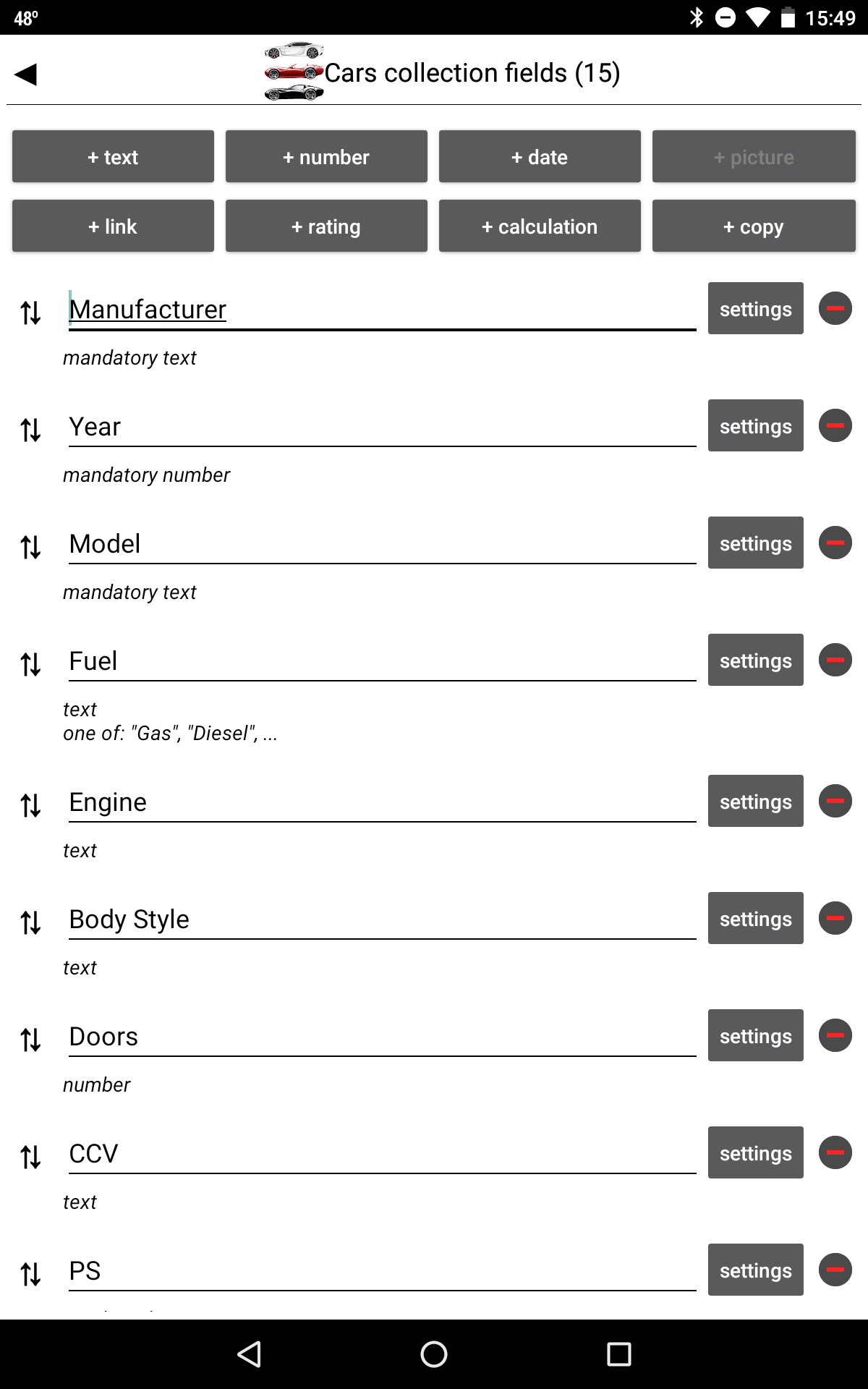Tap the reorder arrows beside Model

[30, 547]
